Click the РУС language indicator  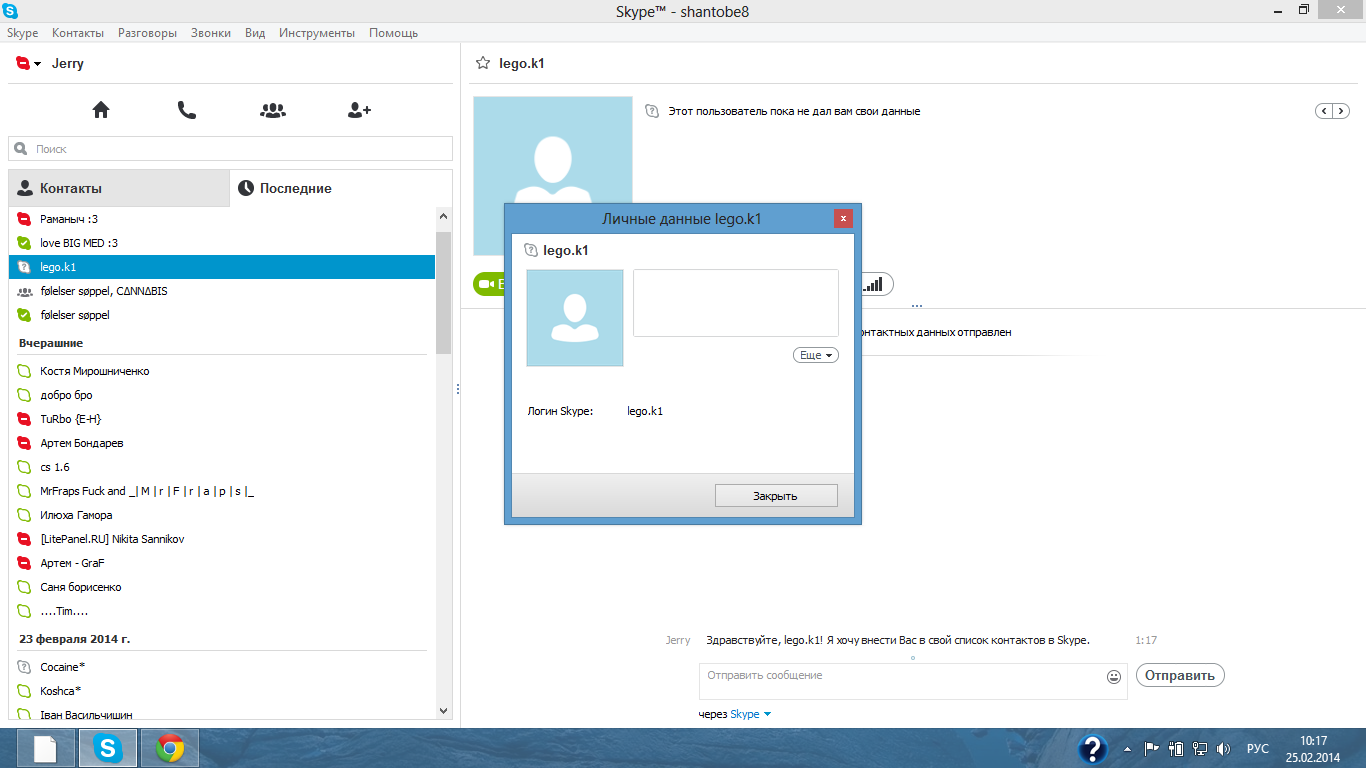coord(1257,748)
